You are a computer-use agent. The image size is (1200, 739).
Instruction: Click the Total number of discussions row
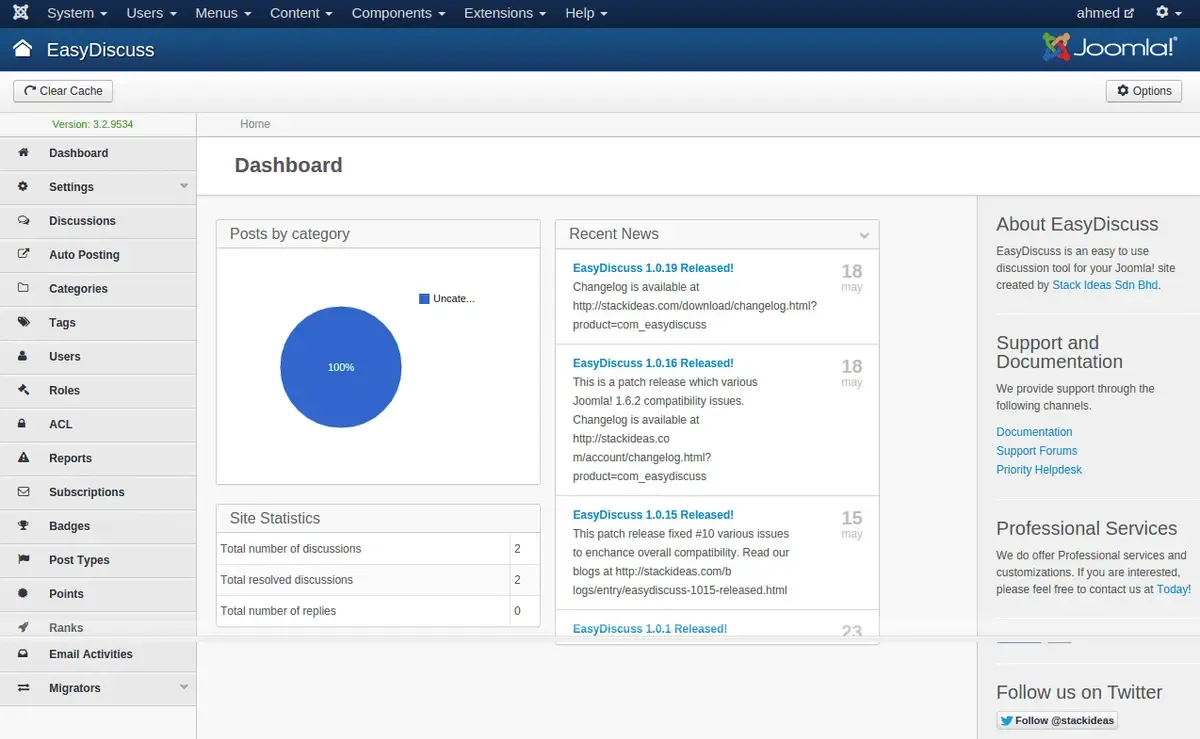coord(378,549)
